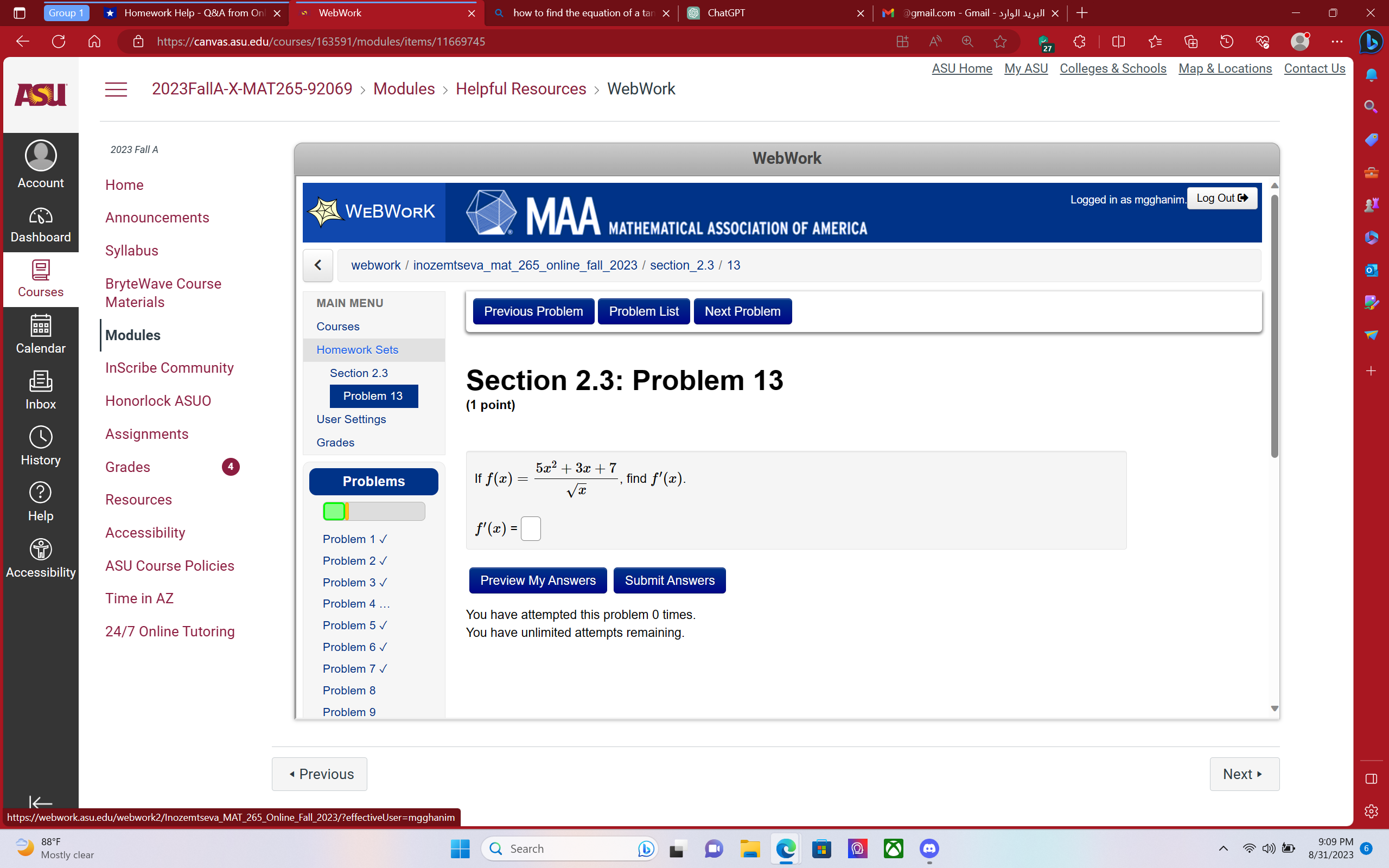This screenshot has height=868, width=1389.
Task: Open Edge settings via three-dot menu
Action: point(1337,41)
